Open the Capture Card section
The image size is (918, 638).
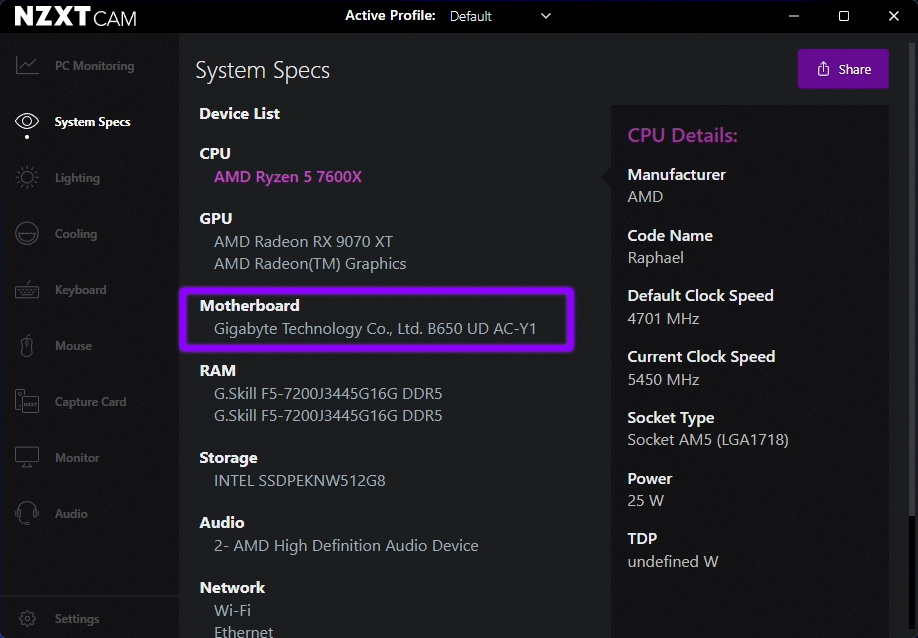27,401
